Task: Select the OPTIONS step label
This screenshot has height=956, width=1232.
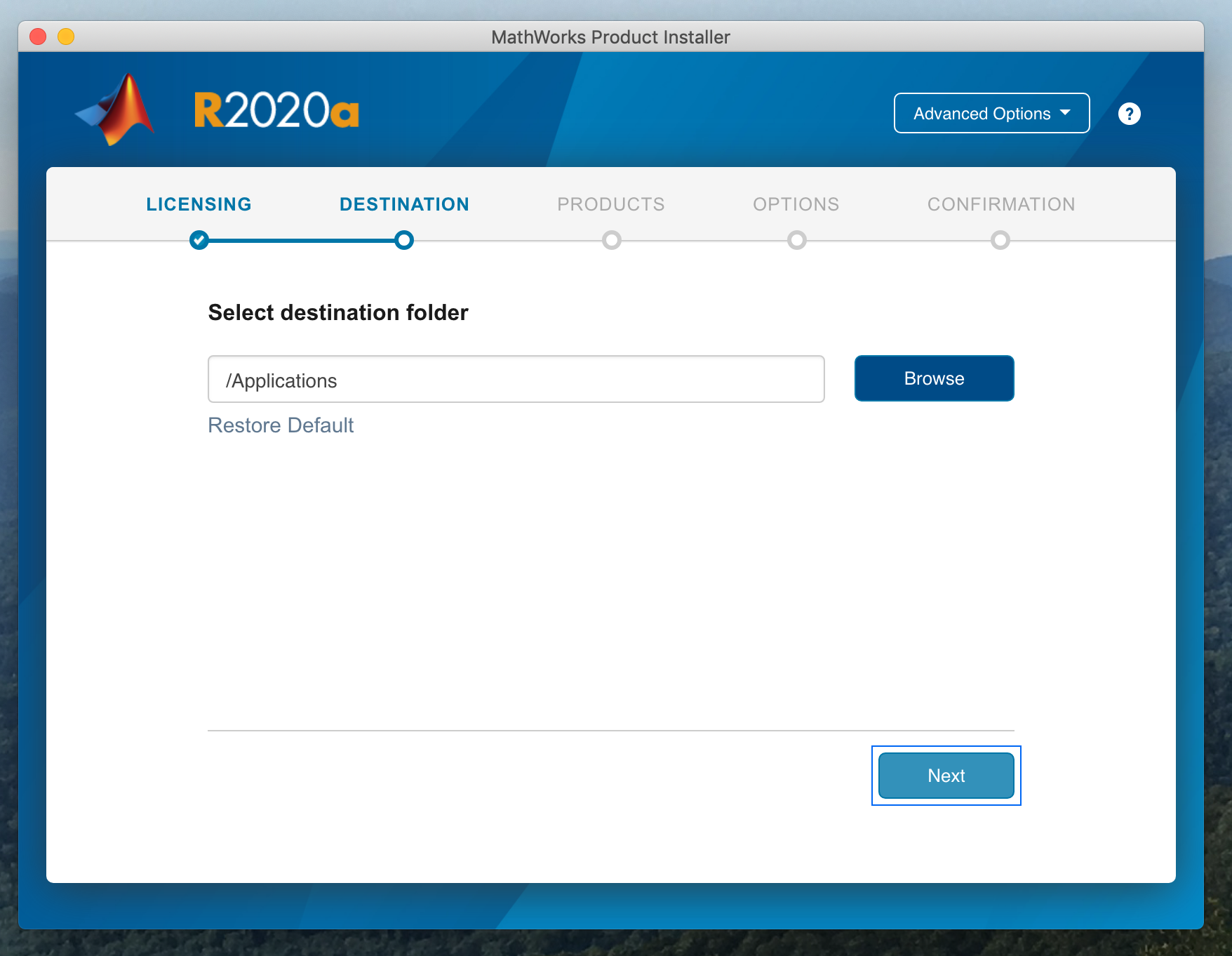Action: pos(796,204)
